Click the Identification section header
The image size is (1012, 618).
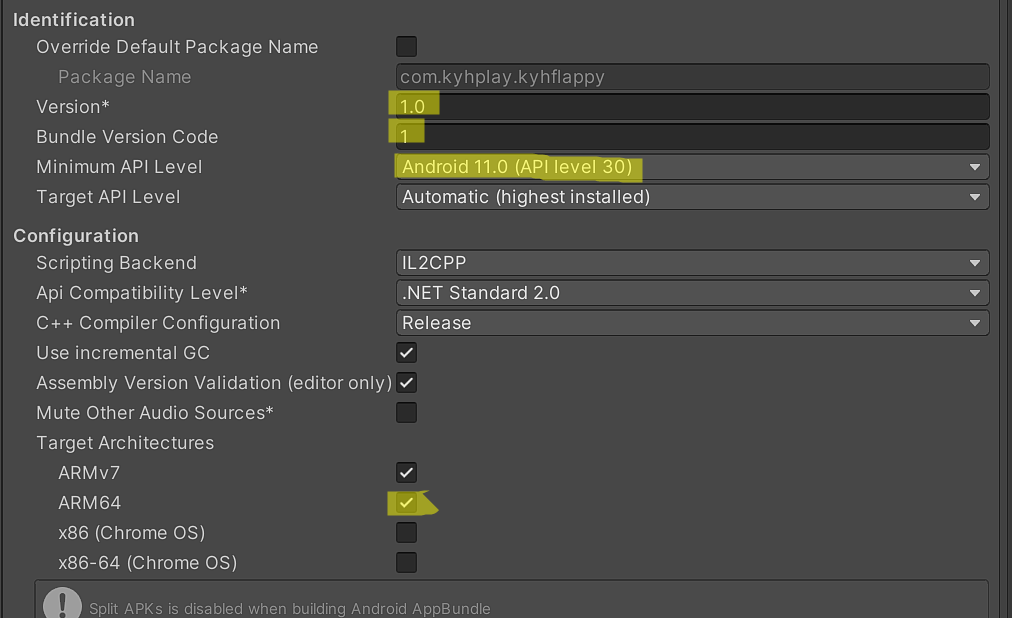click(74, 20)
